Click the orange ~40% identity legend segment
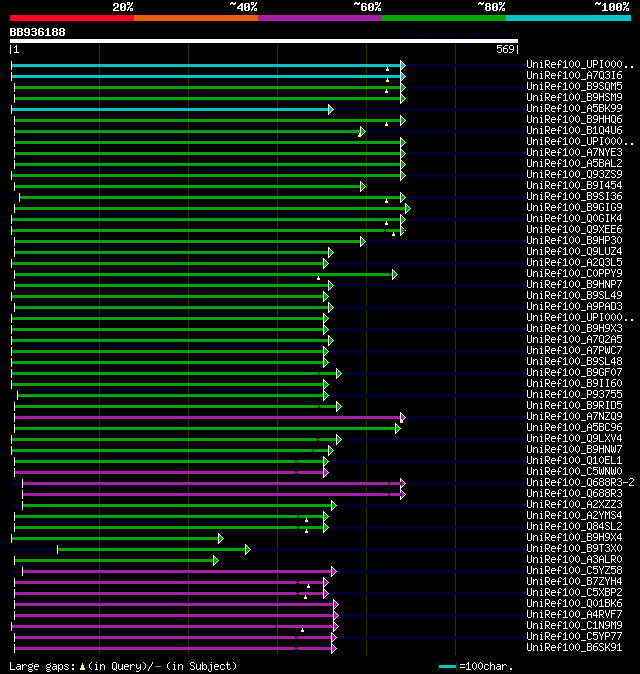 point(196,18)
